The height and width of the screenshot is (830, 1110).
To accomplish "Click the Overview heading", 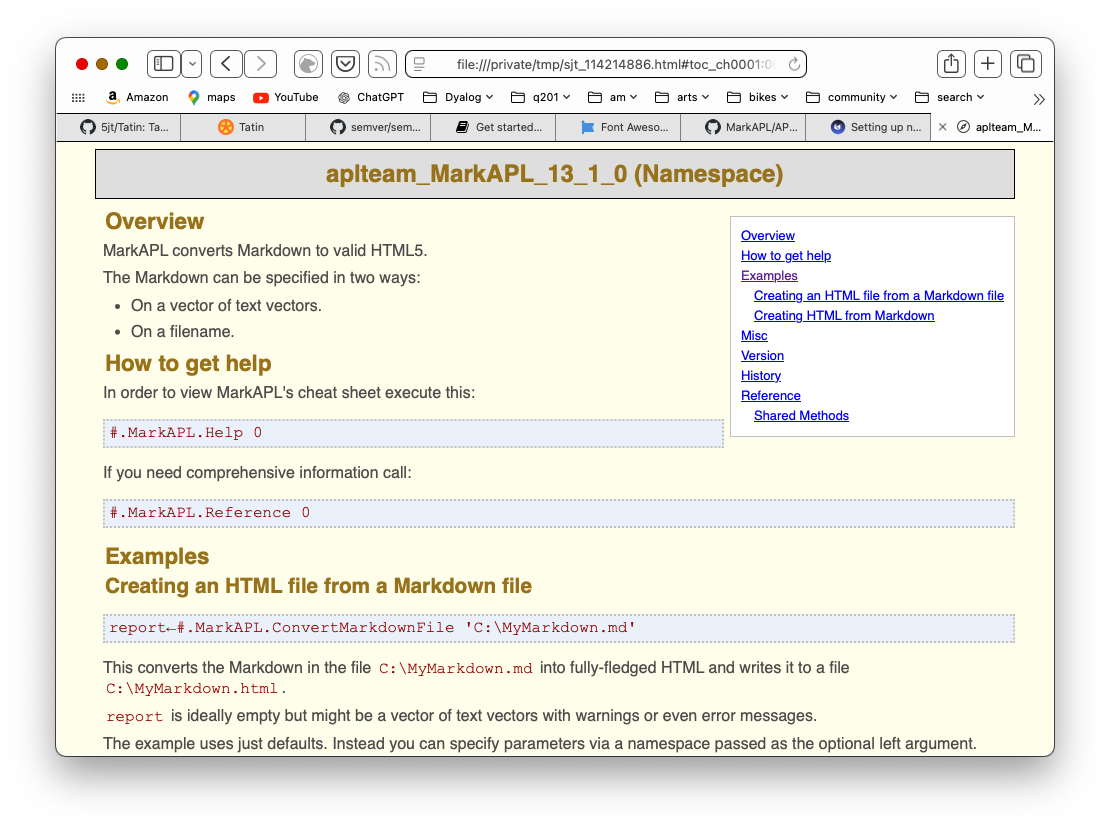I will click(154, 221).
